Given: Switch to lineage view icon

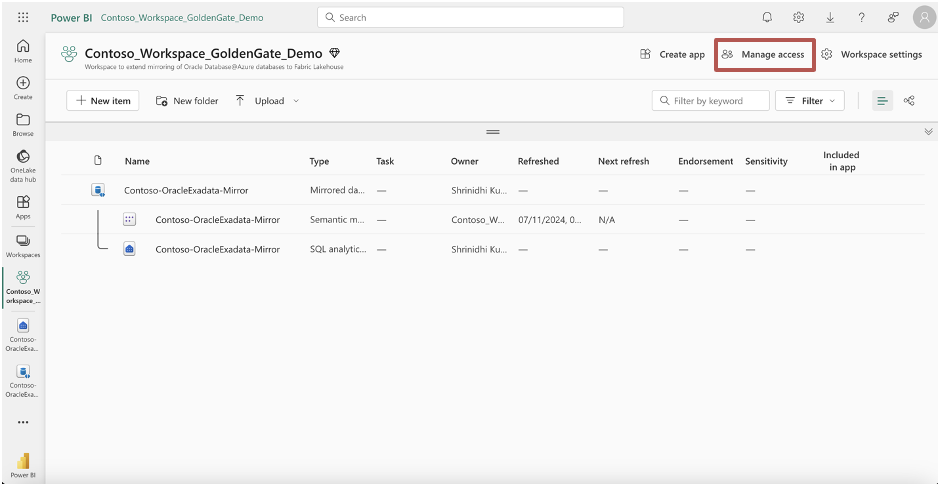Looking at the screenshot, I should (x=909, y=101).
